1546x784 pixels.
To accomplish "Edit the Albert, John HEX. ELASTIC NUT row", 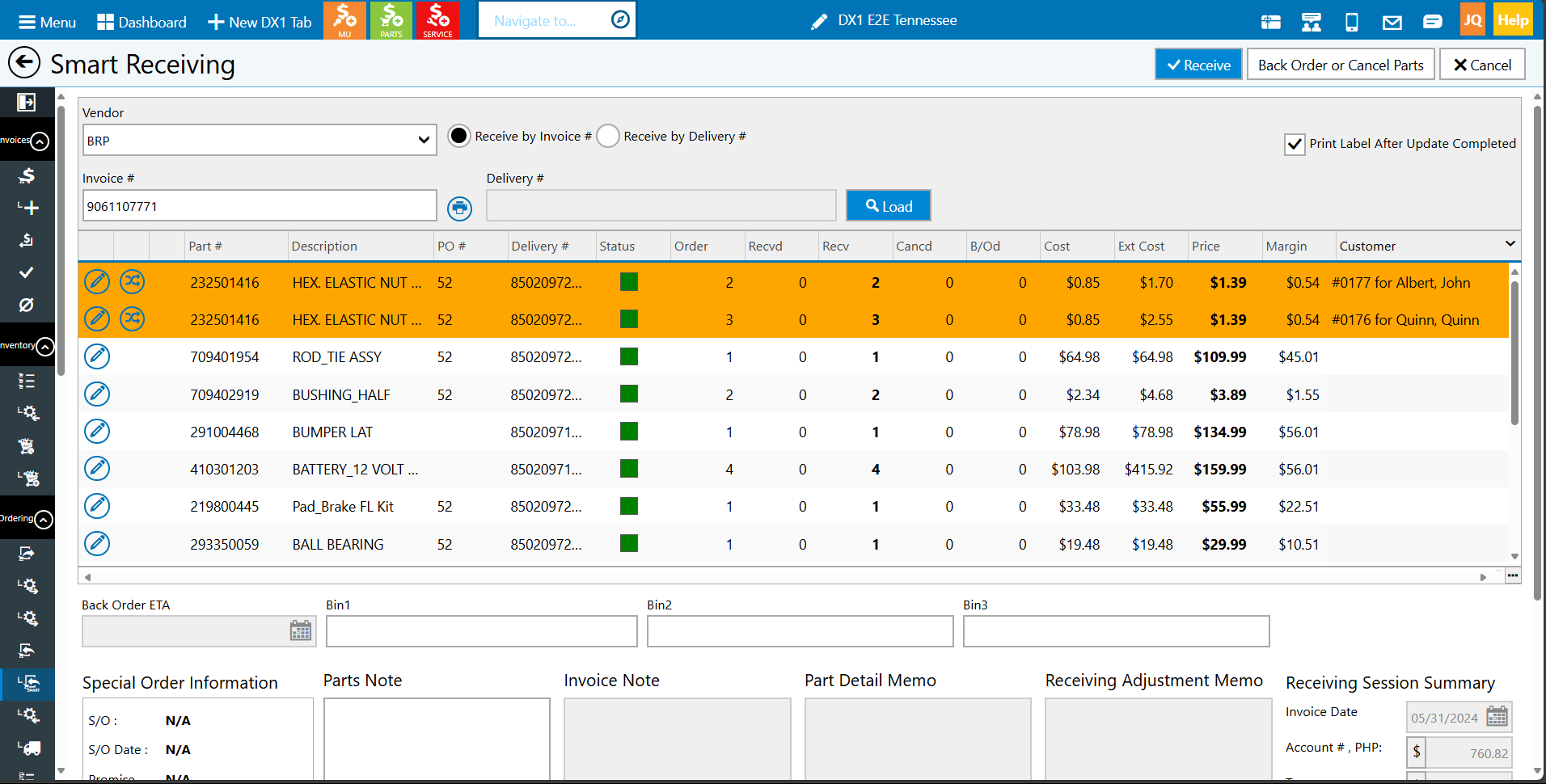I will pyautogui.click(x=97, y=281).
